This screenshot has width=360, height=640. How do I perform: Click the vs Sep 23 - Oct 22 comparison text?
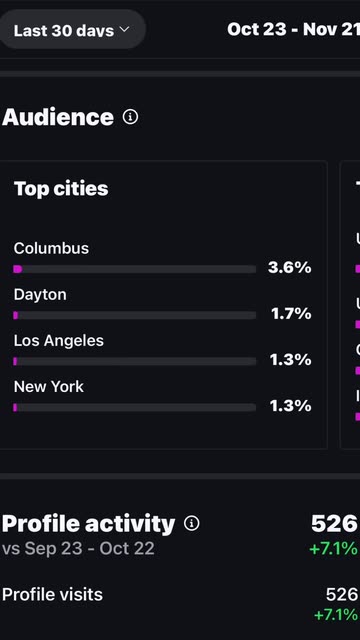78,549
